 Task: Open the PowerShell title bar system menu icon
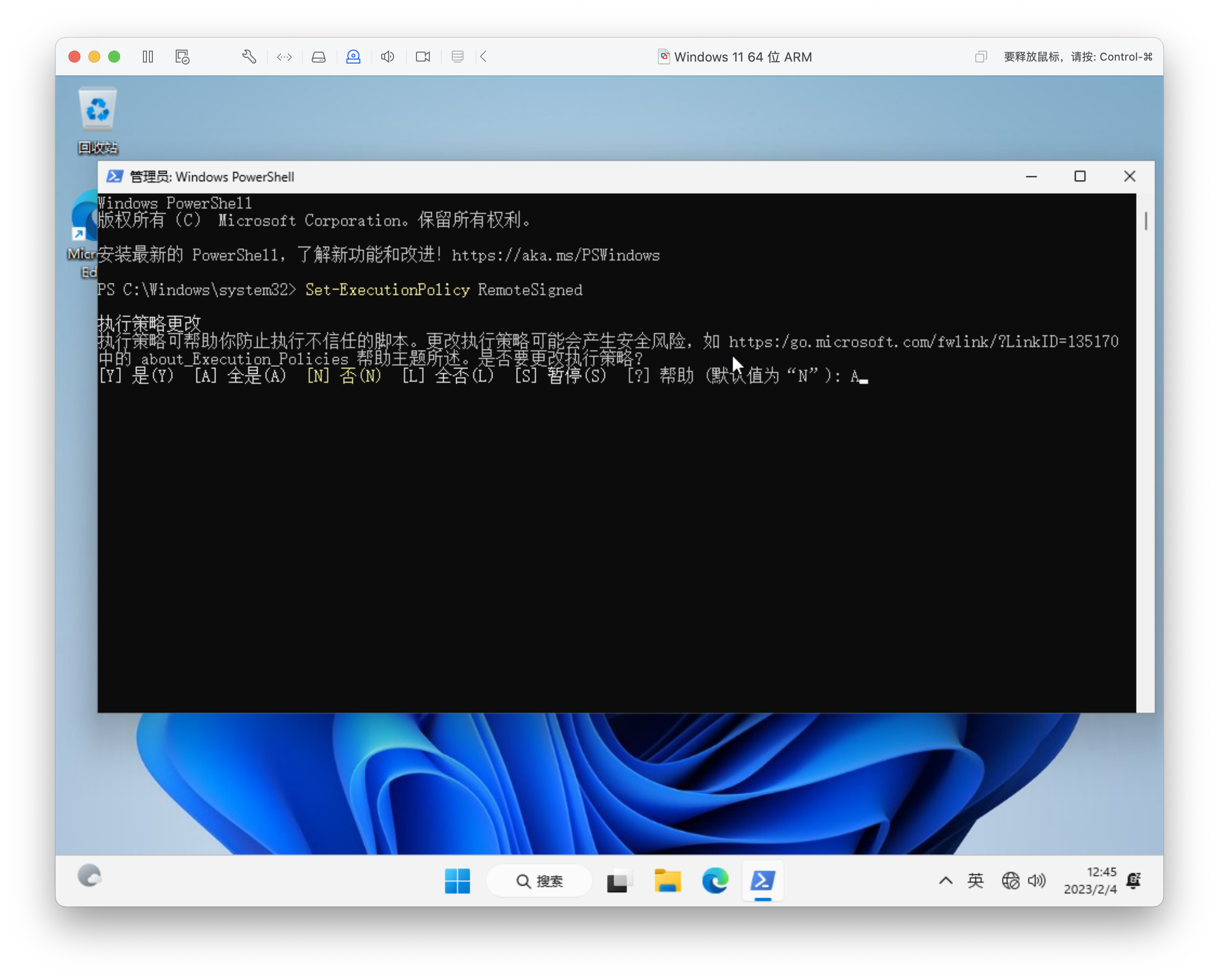click(115, 176)
